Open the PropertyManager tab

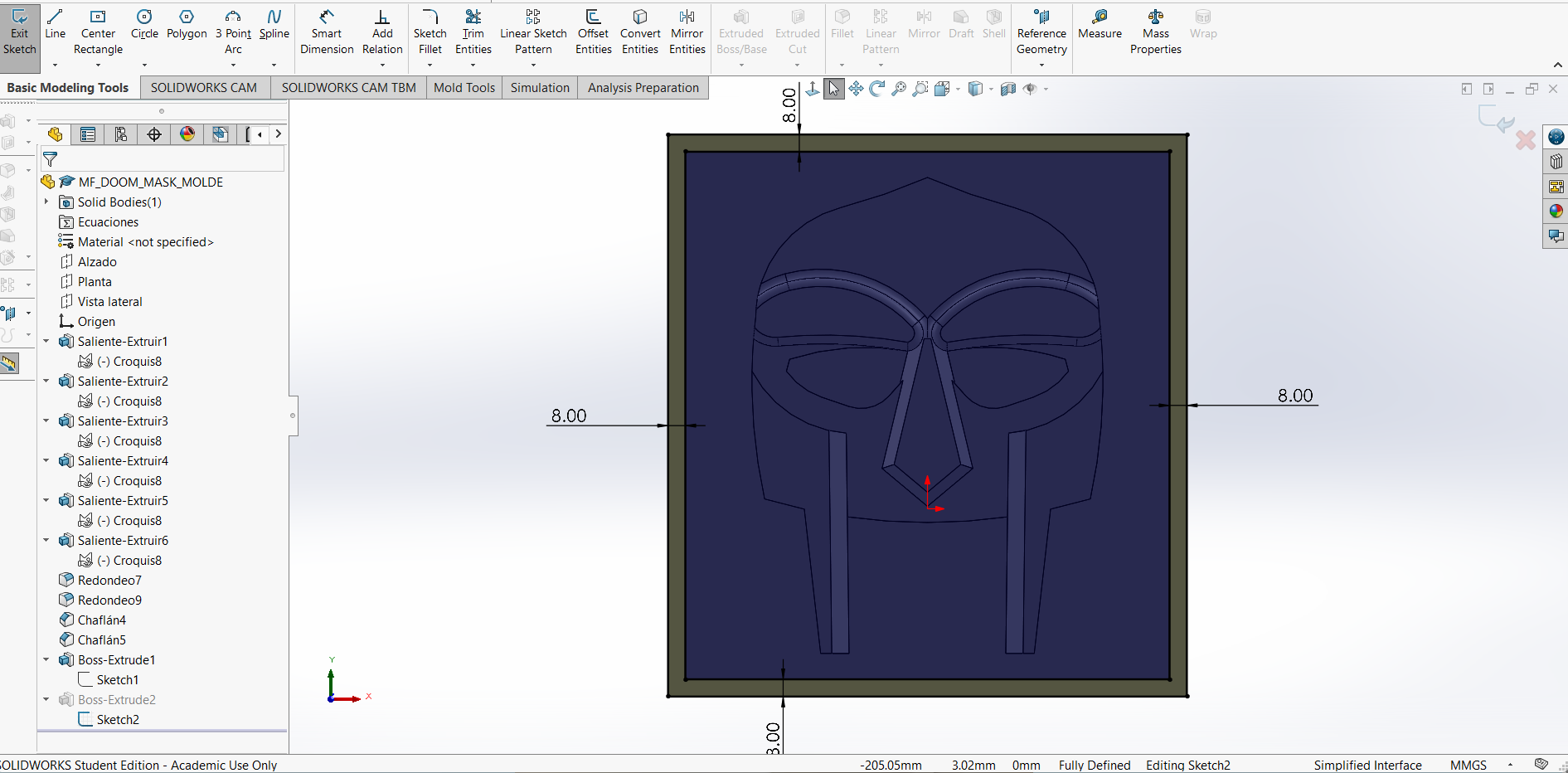point(88,134)
